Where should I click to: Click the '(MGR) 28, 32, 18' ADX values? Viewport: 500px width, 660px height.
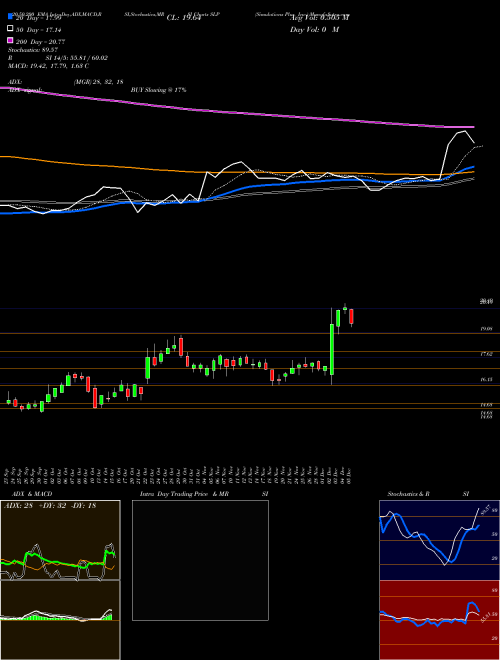coord(98,82)
